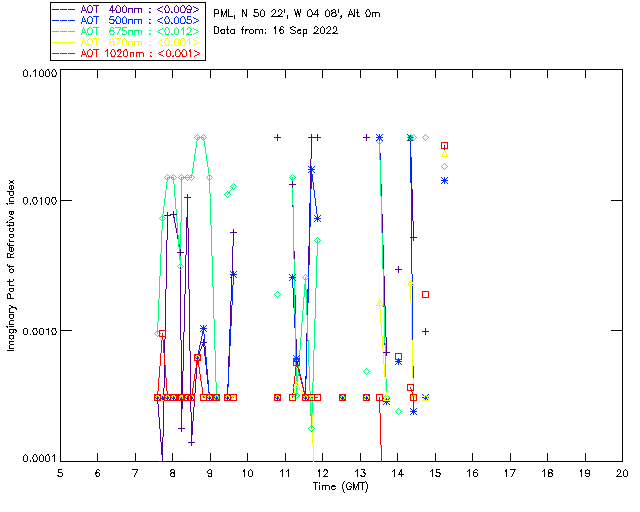
Task: Click the green diamond peak near time 8.7
Action: tap(198, 138)
